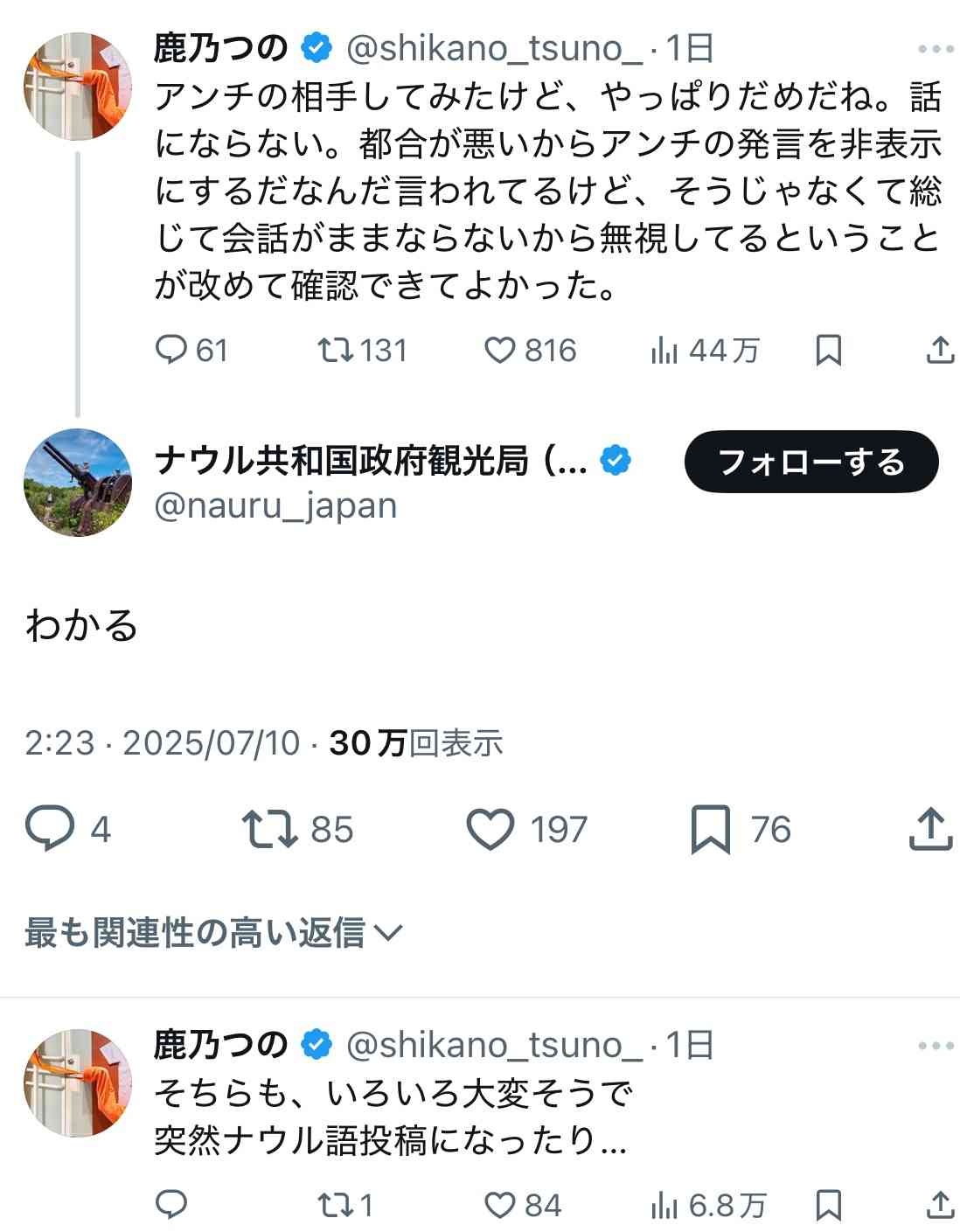Like the bottom reply with 84 likes
960x1232 pixels.
[500, 1206]
